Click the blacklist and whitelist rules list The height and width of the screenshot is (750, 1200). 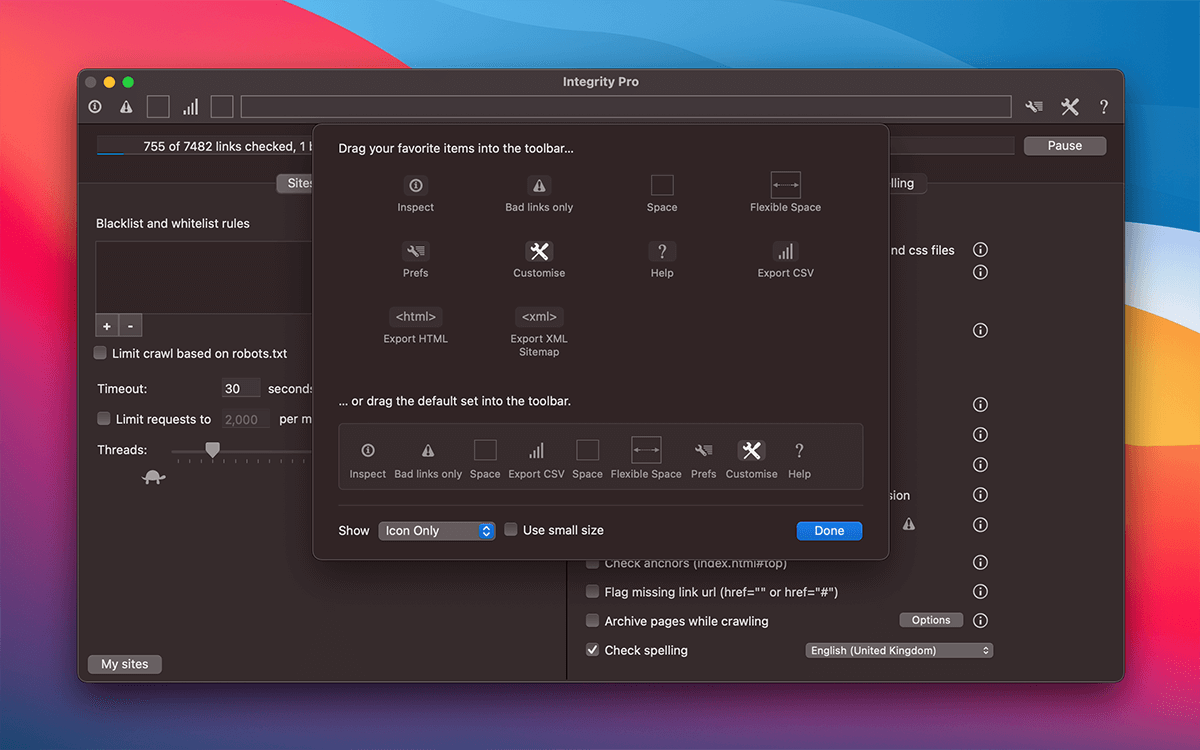point(205,278)
